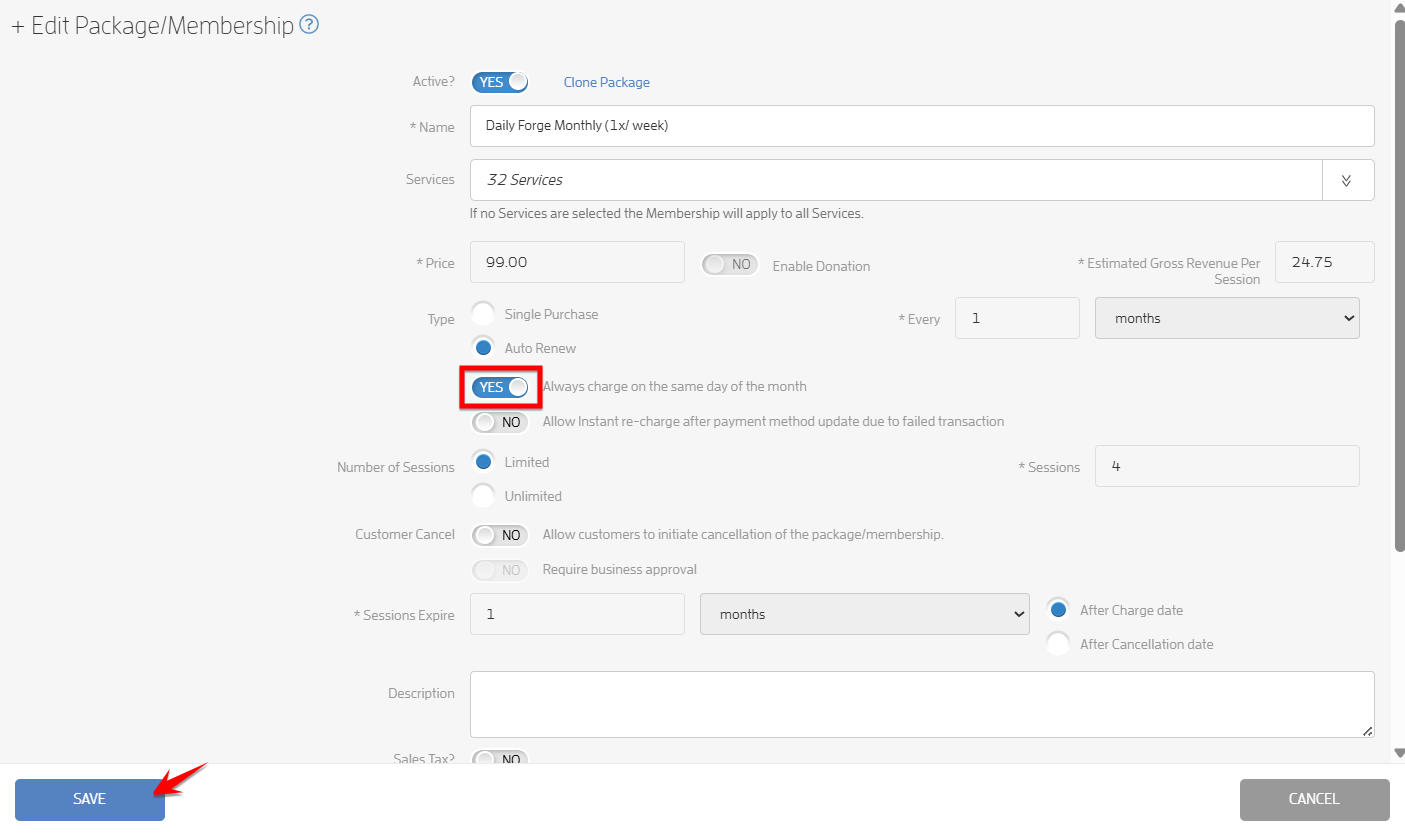Open the Sessions Expire months dropdown
This screenshot has height=834, width=1405.
(865, 614)
